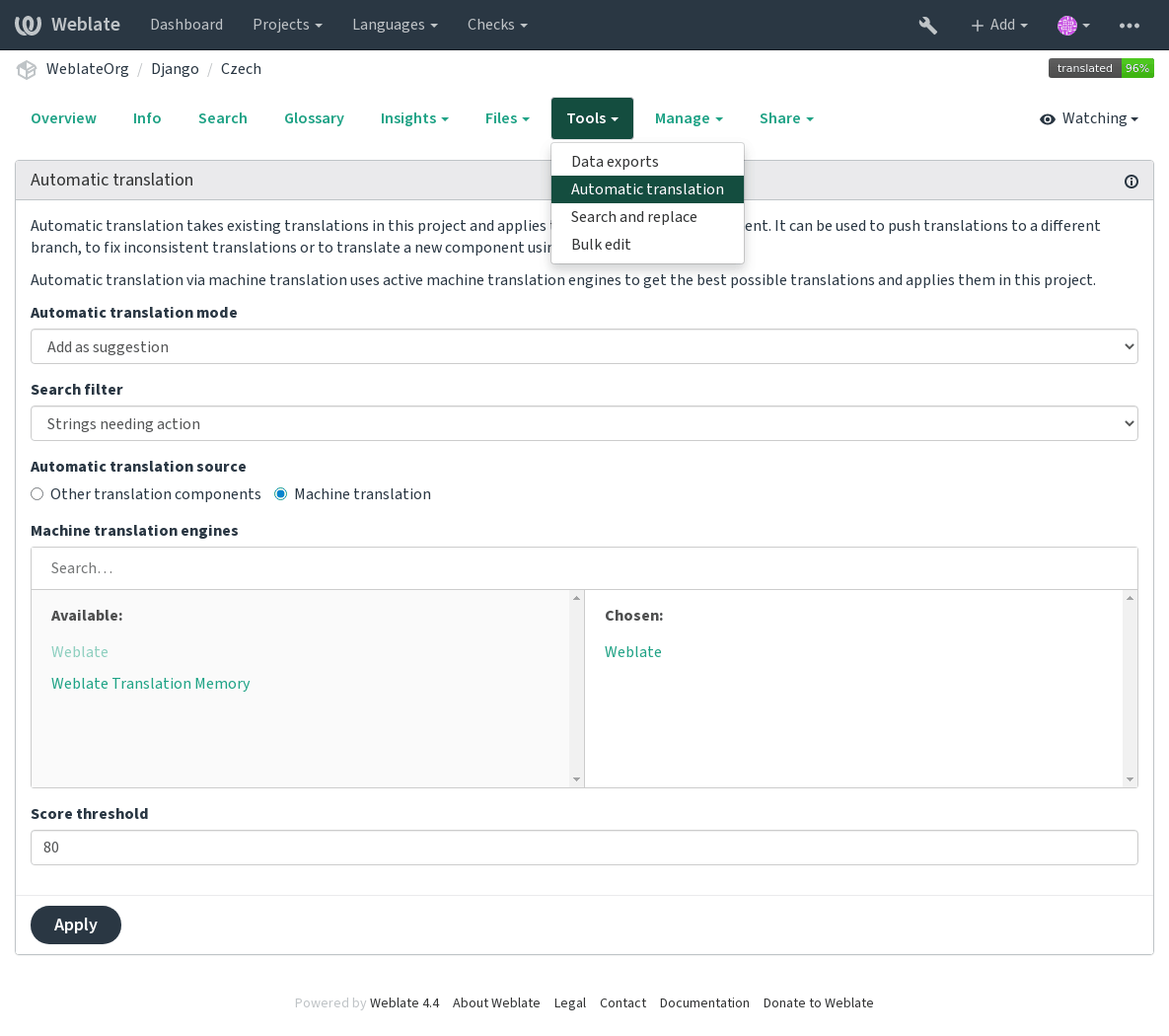This screenshot has width=1169, height=1036.
Task: Expand the Files dropdown
Action: [x=507, y=118]
